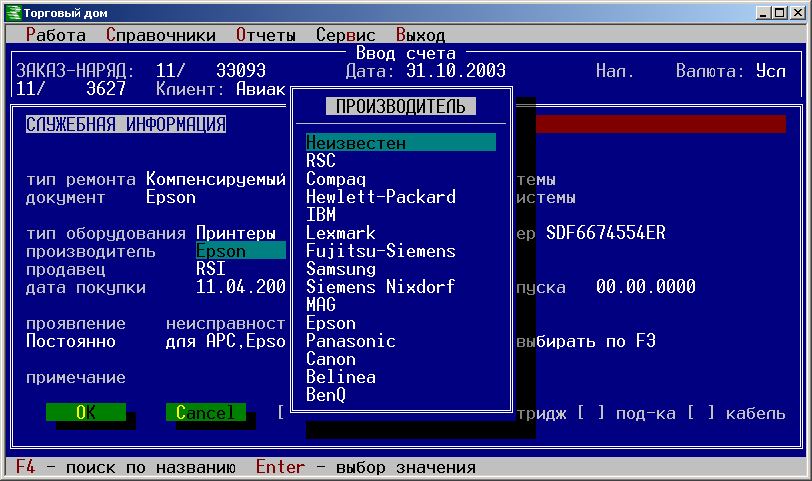Click the highlighted производитель field Epson

point(241,251)
